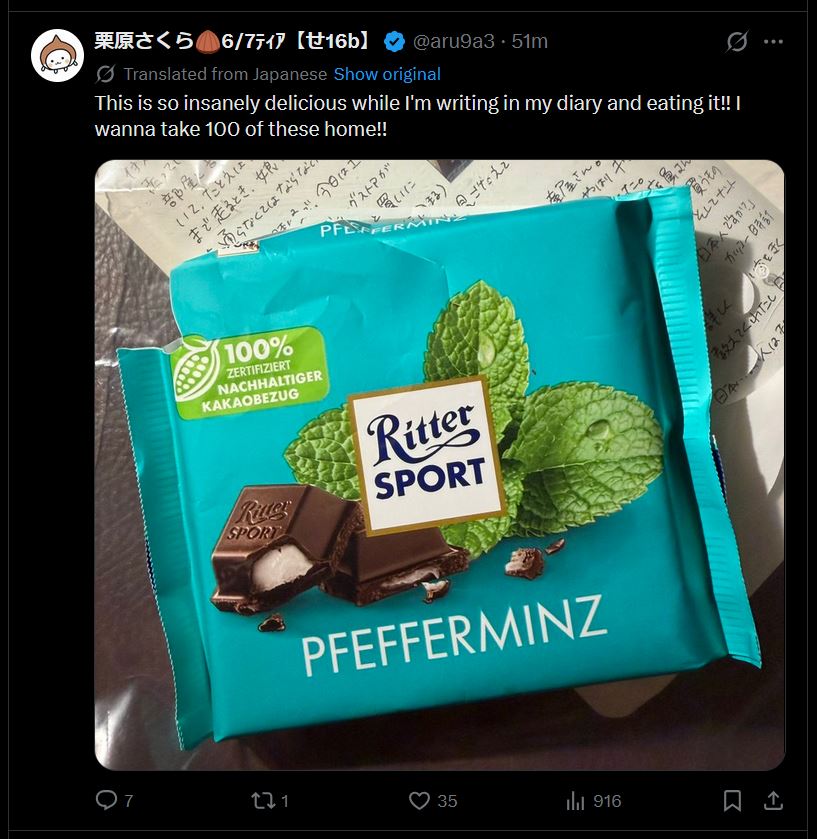Open the 51m timestamp link
Viewport: 817px width, 839px height.
coord(529,41)
